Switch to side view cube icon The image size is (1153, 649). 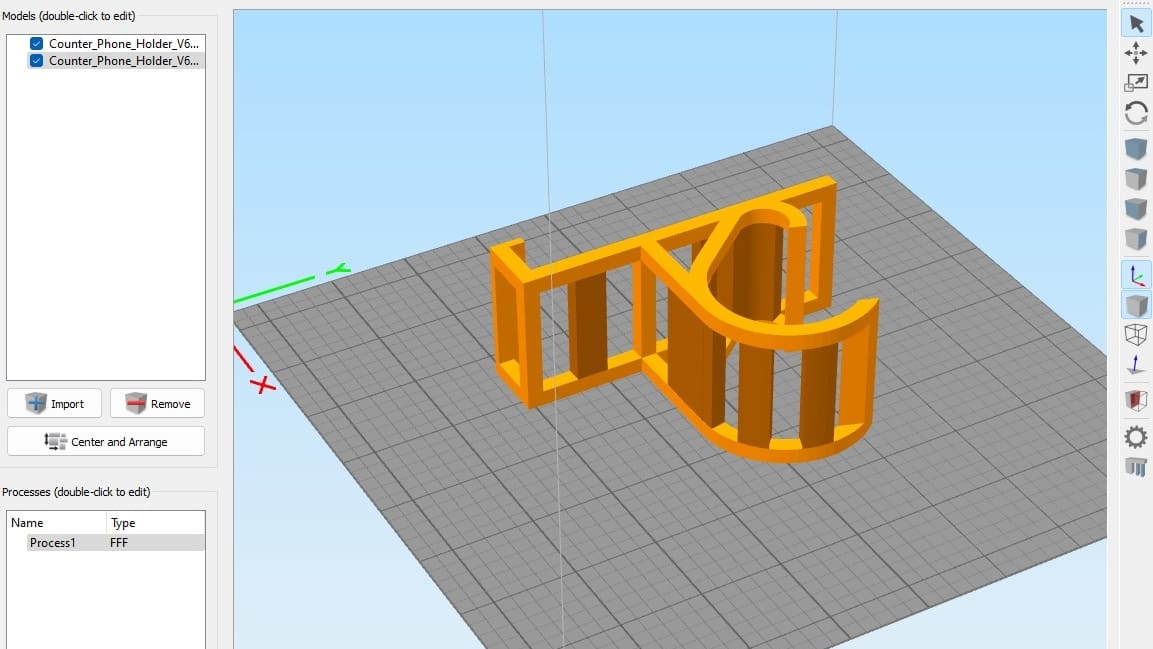pos(1136,239)
